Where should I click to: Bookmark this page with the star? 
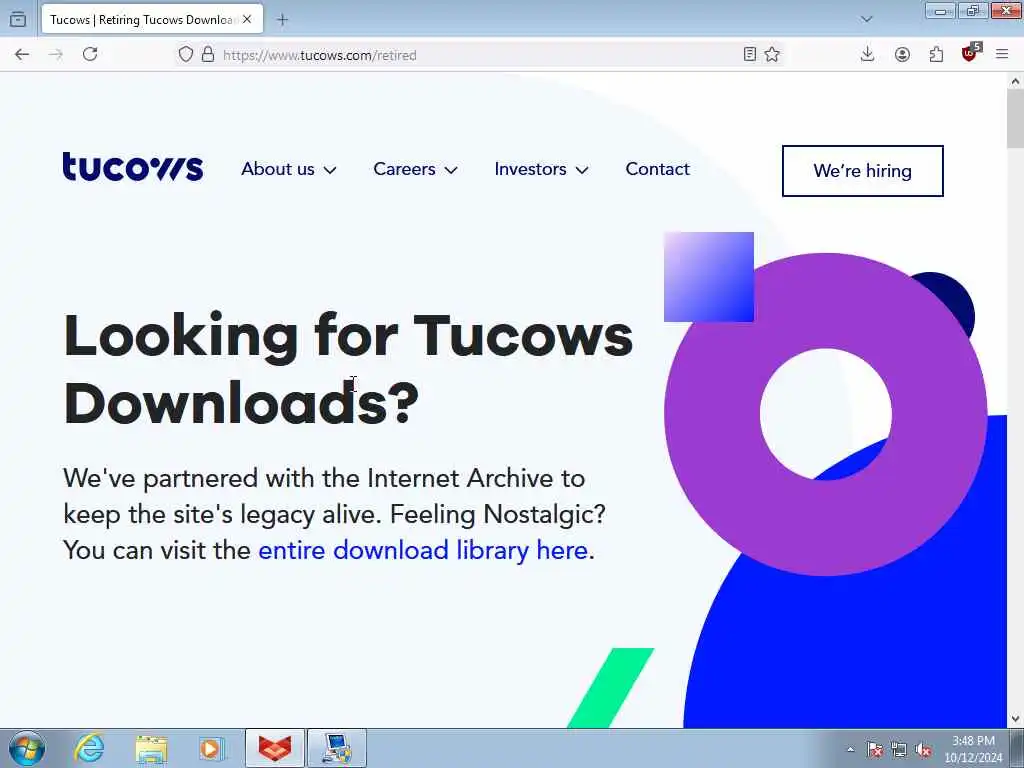(772, 54)
